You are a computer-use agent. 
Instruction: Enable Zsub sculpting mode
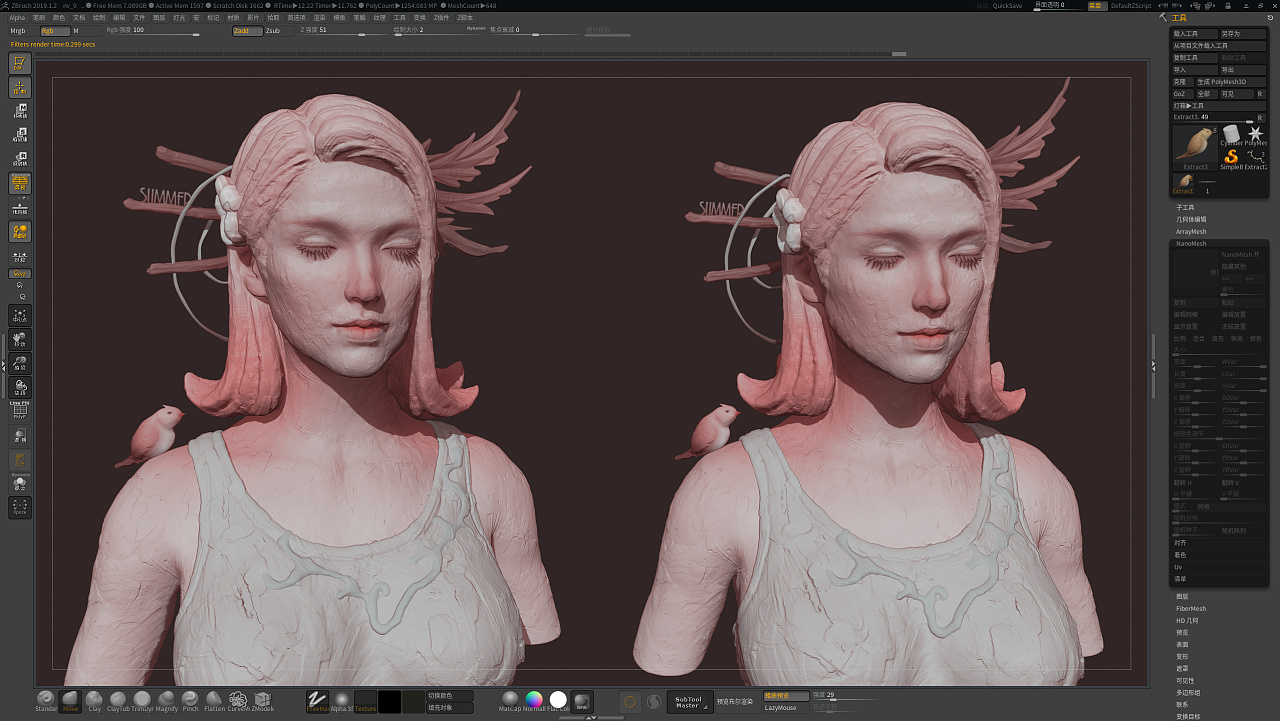click(x=272, y=31)
